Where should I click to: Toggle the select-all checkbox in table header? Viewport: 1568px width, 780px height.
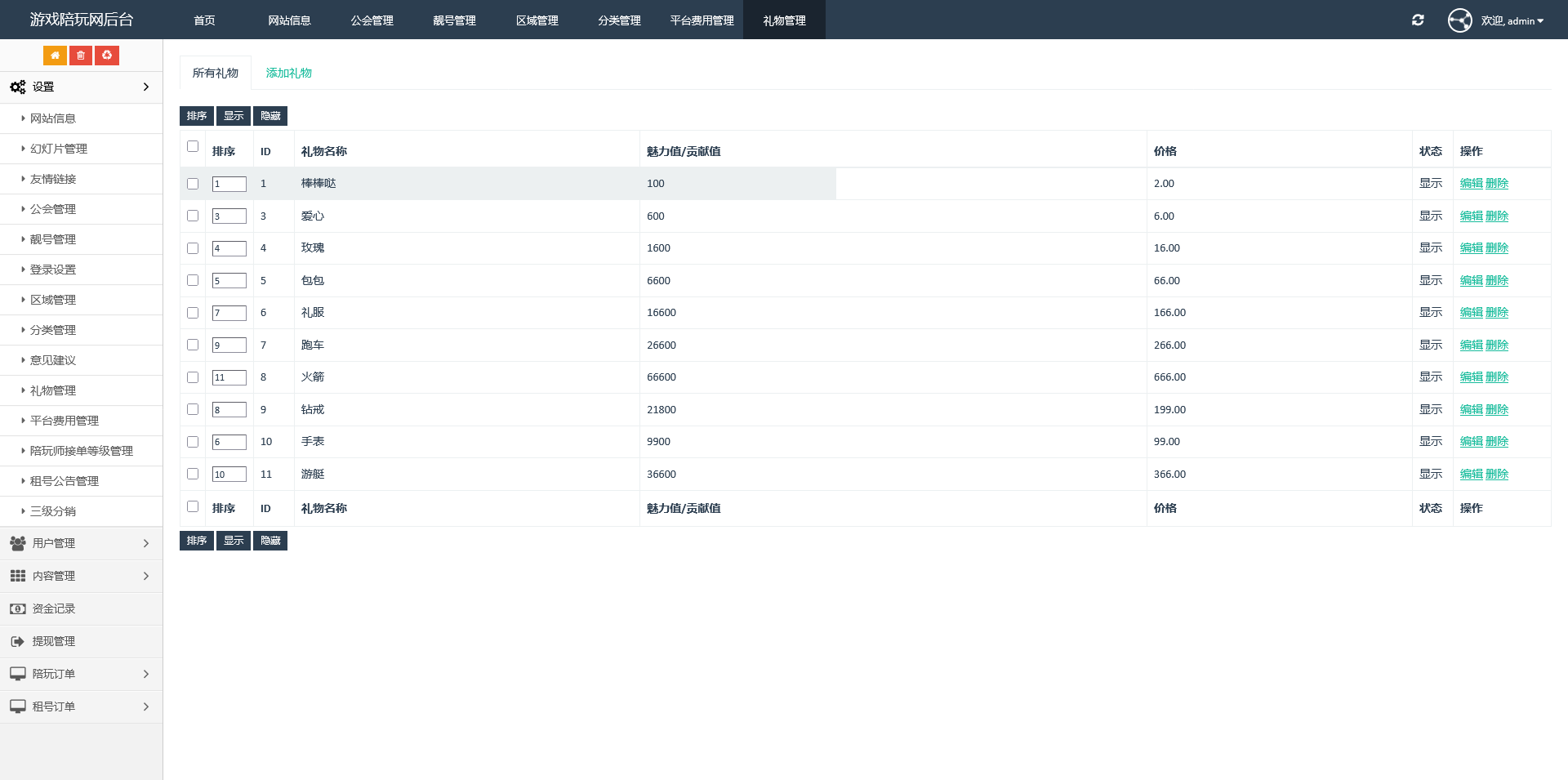point(193,146)
